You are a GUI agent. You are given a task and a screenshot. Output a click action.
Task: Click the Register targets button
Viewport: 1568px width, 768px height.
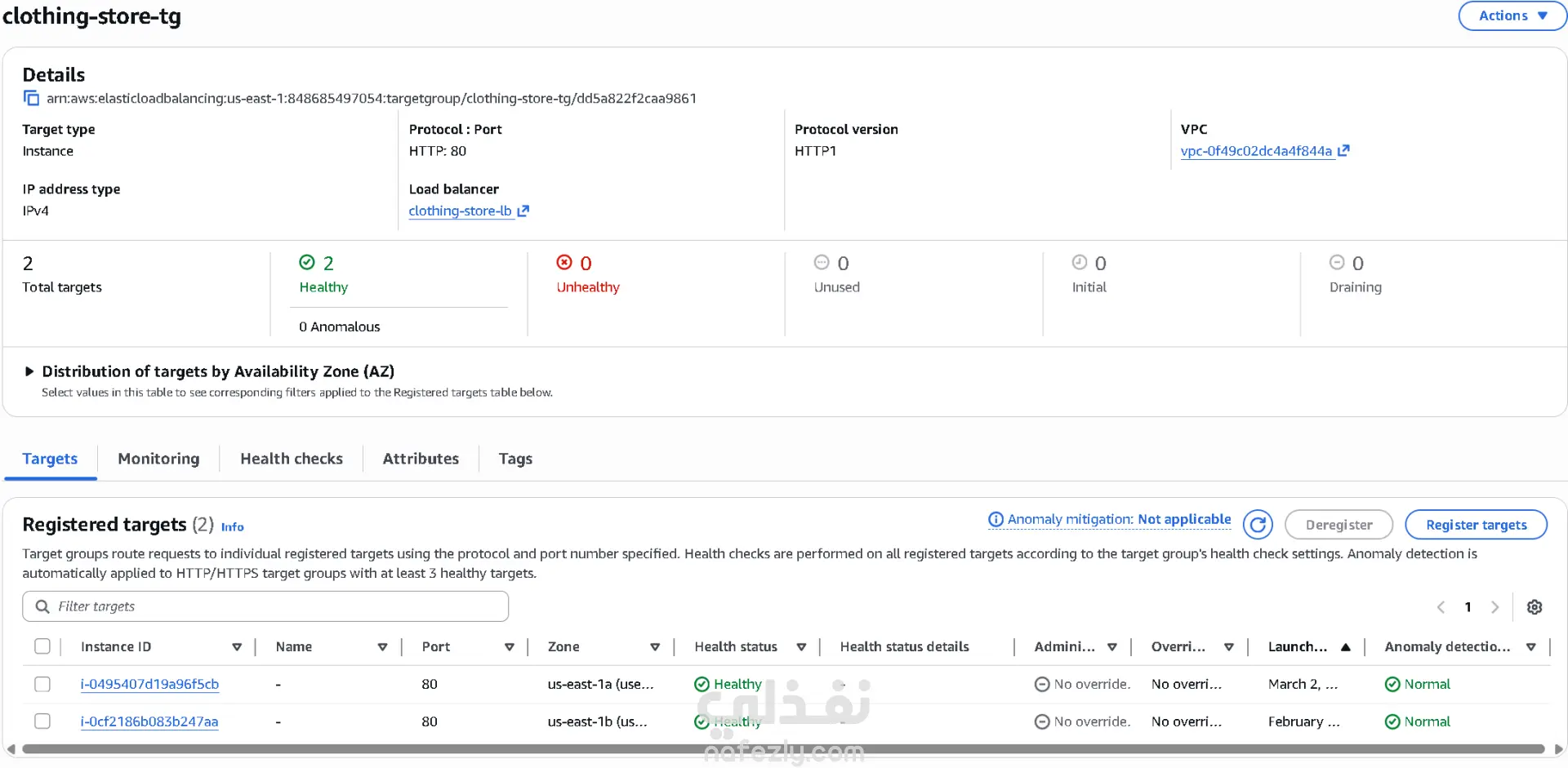(1476, 525)
